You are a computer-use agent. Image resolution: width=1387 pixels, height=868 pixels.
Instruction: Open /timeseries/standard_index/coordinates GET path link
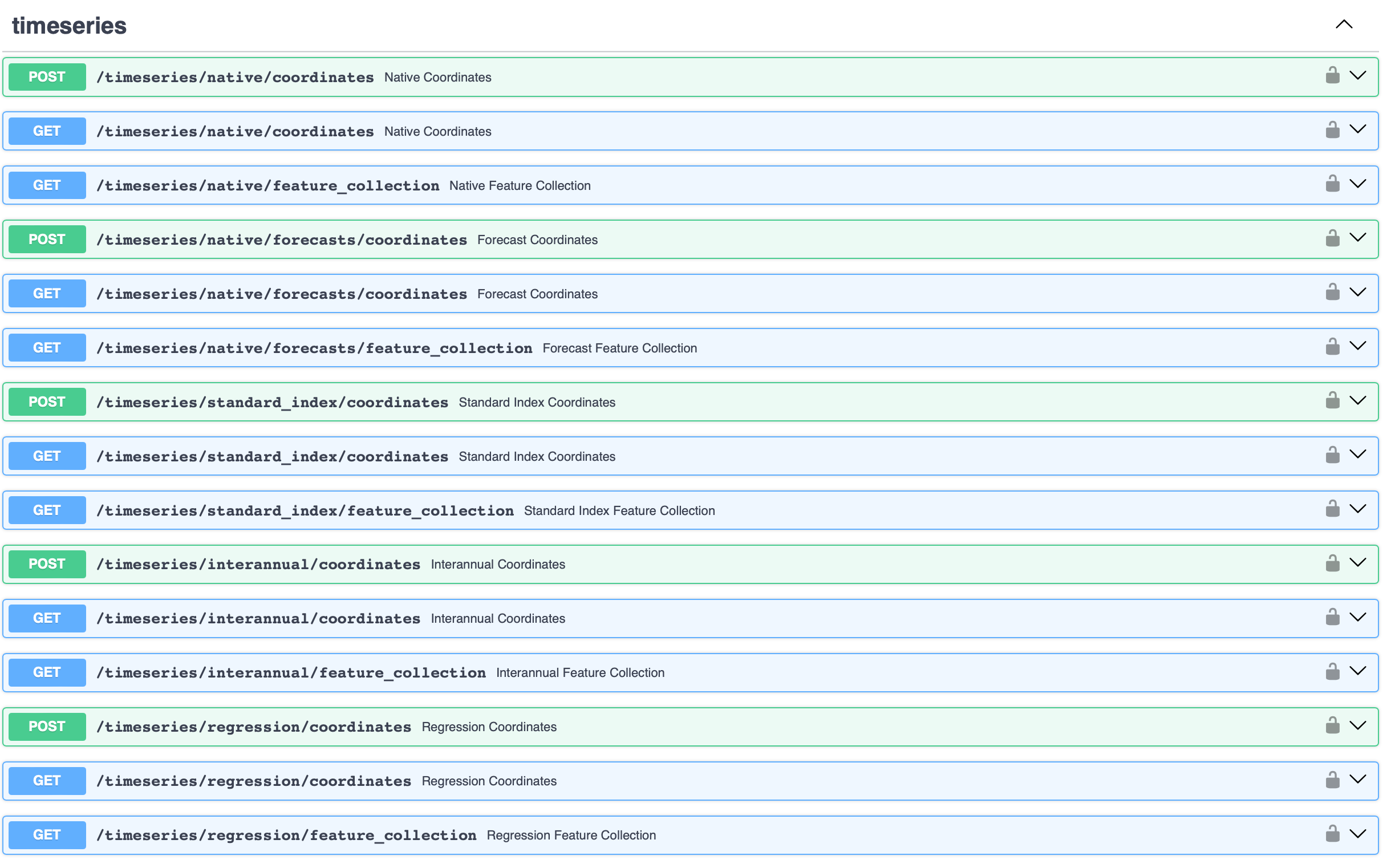[272, 456]
